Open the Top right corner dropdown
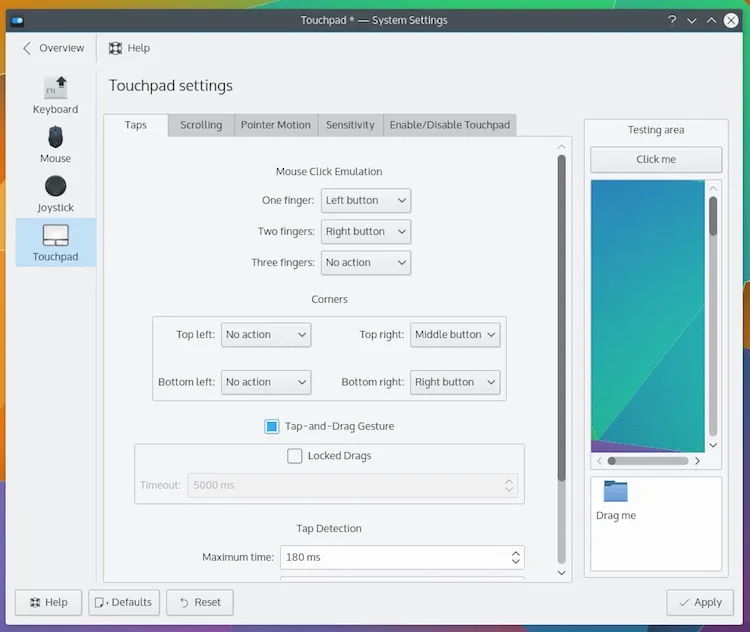The height and width of the screenshot is (632, 750). [x=455, y=334]
